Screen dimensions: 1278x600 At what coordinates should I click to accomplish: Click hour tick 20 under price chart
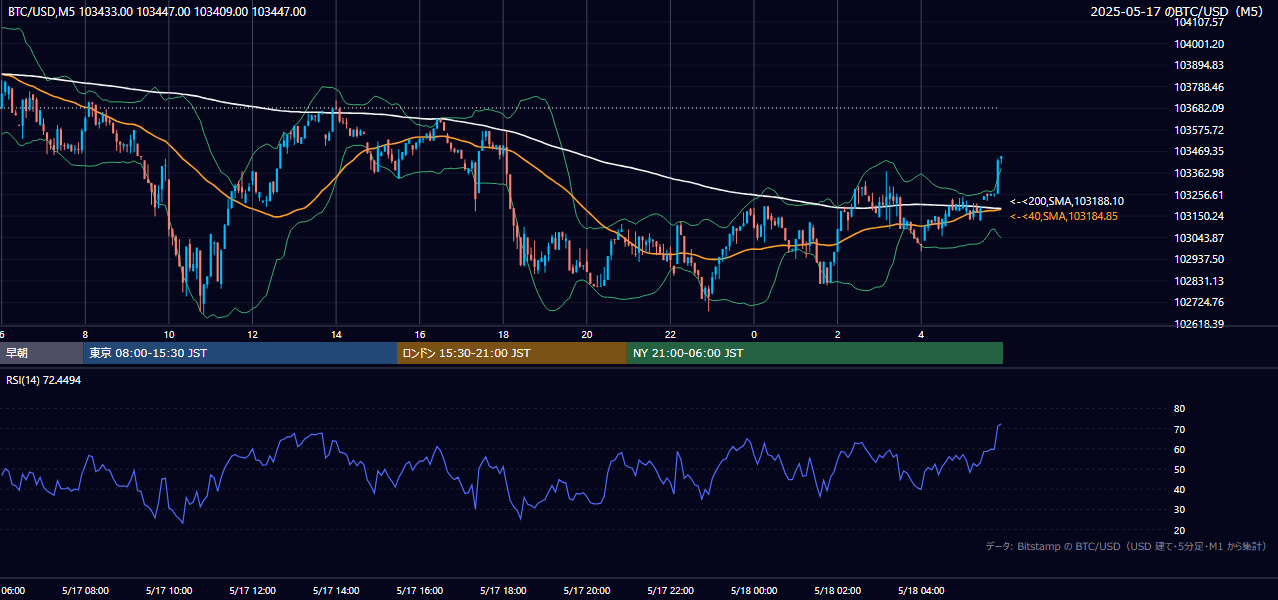(x=587, y=334)
